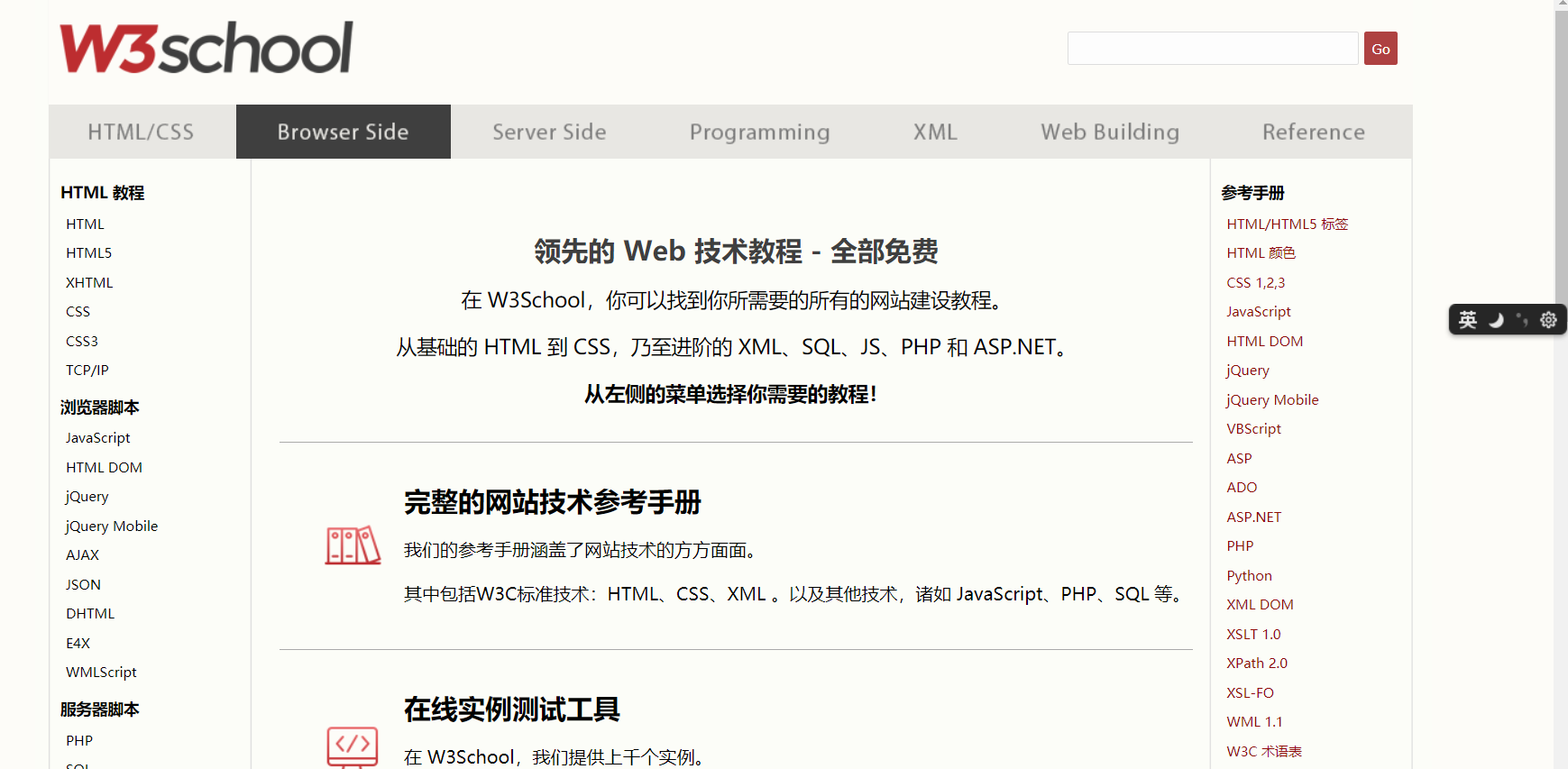This screenshot has height=769, width=1568.
Task: Open the AJAX tutorial link
Action: 82,555
